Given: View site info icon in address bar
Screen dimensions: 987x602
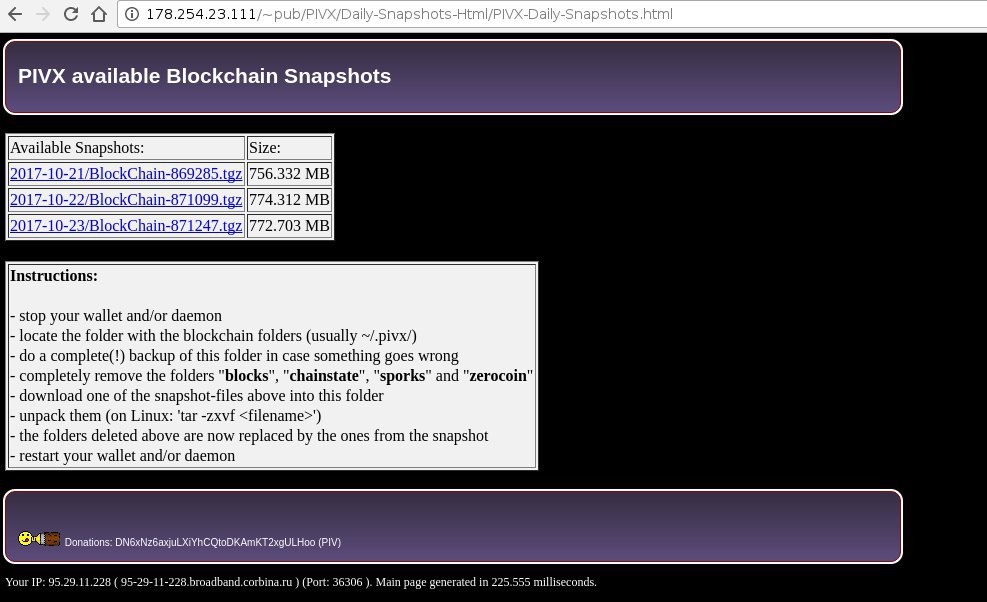Looking at the screenshot, I should point(132,14).
